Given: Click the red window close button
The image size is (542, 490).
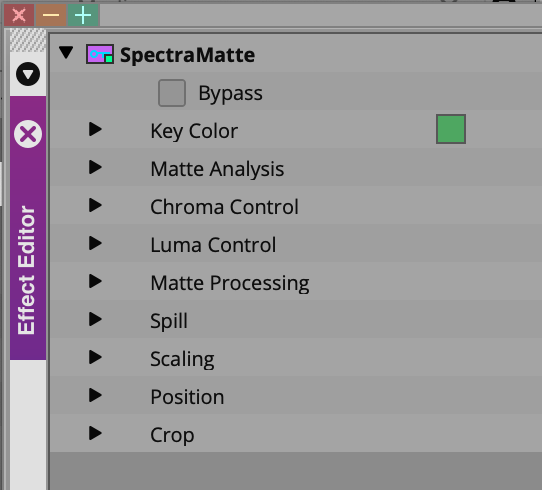Looking at the screenshot, I should click(x=19, y=15).
